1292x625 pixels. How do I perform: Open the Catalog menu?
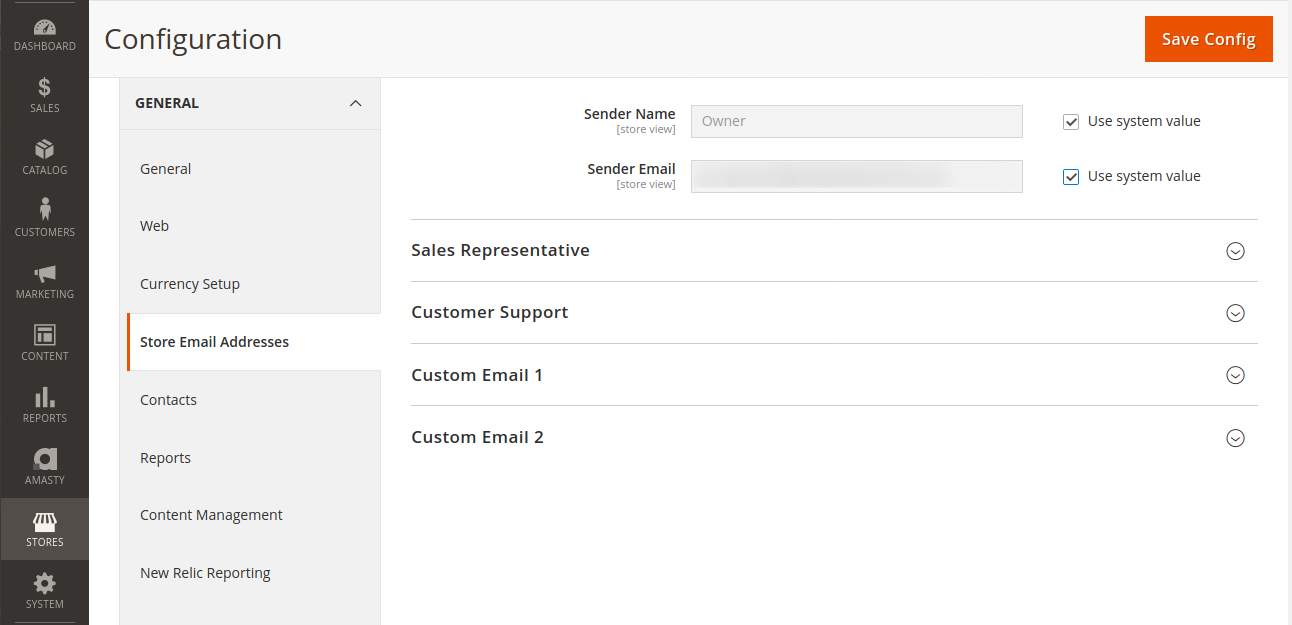coord(44,156)
